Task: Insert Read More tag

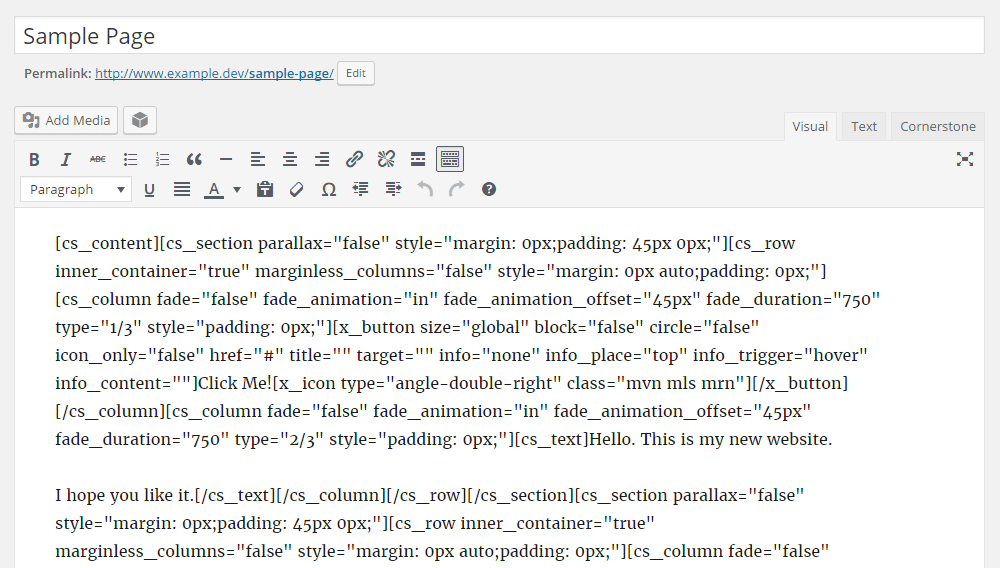Action: pos(418,159)
